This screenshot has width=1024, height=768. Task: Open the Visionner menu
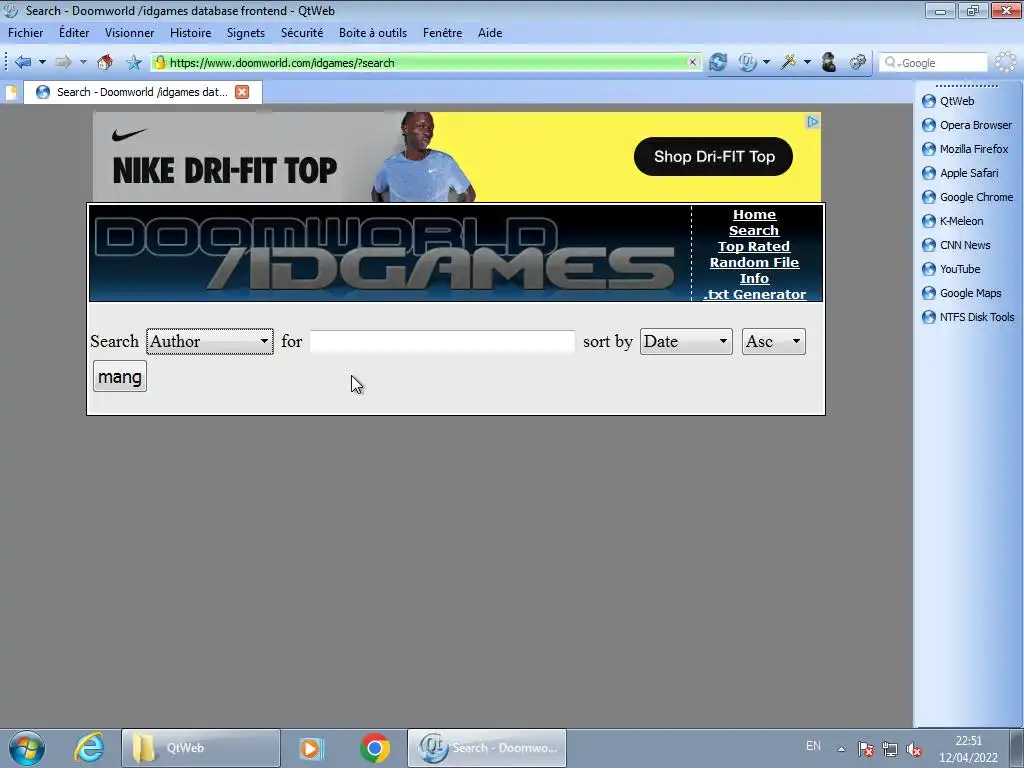click(129, 33)
